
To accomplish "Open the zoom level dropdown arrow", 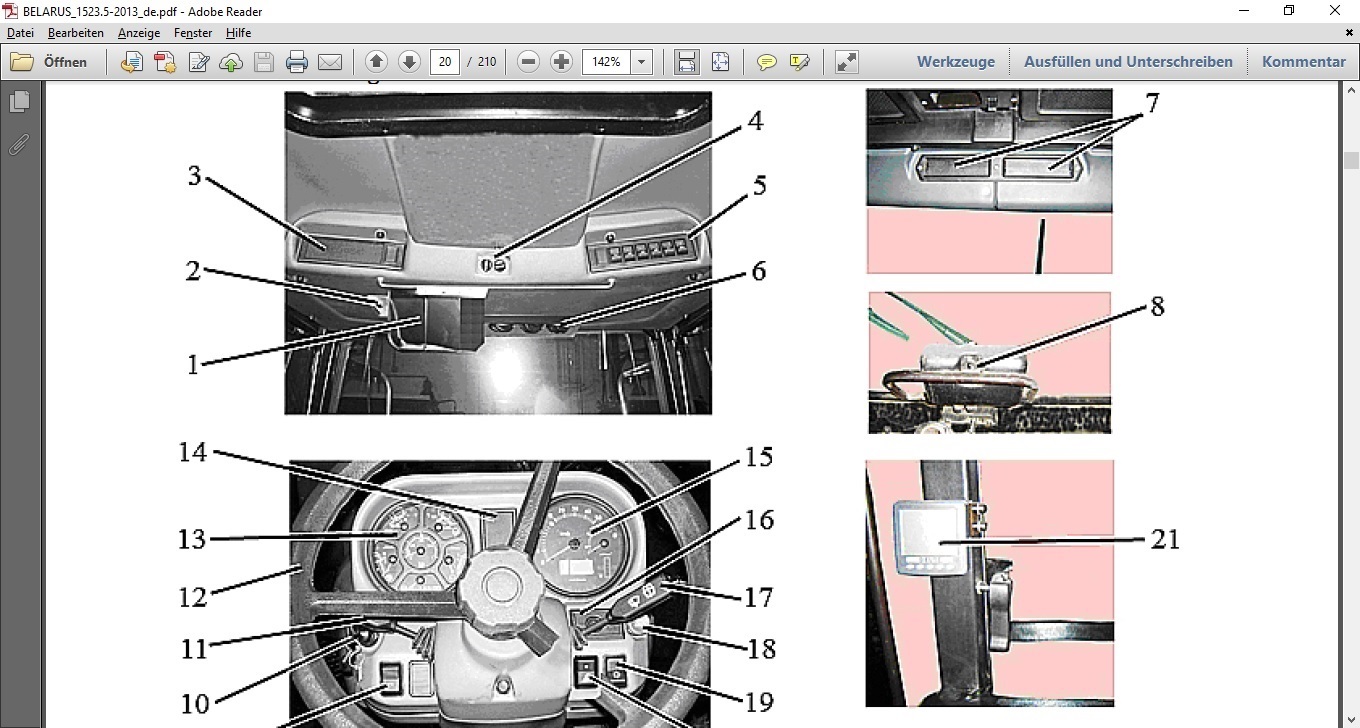I will point(641,62).
